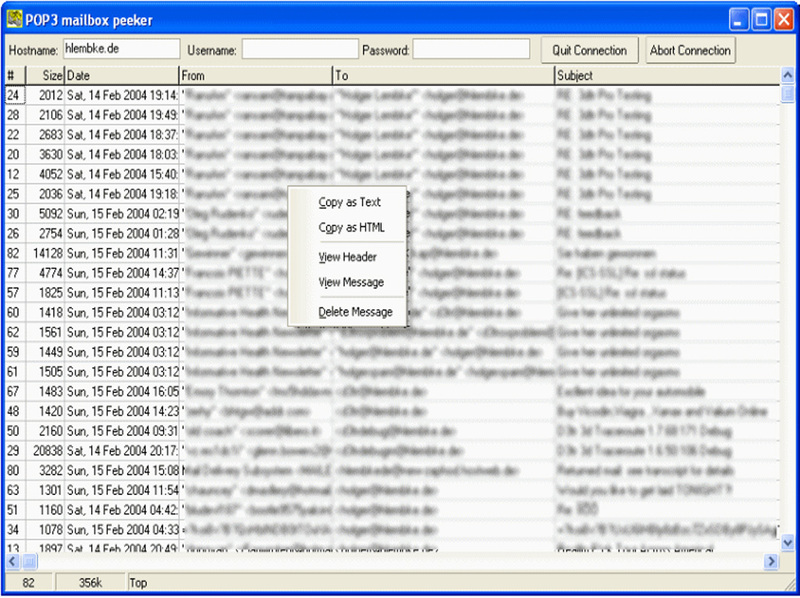Select message number 22 in the # column

pyautogui.click(x=13, y=135)
